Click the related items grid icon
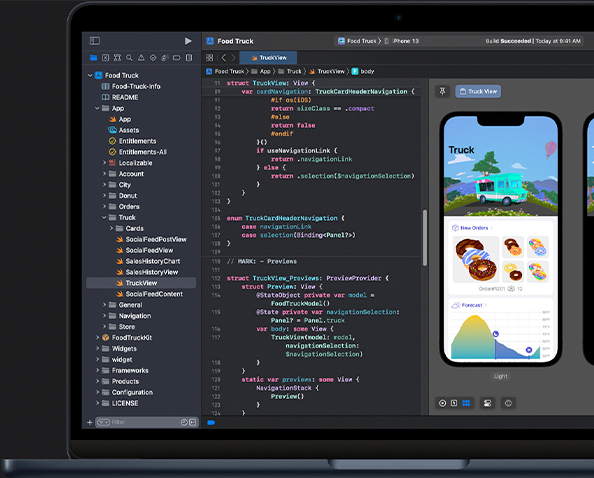Viewport: 594px width, 478px height. [x=209, y=58]
